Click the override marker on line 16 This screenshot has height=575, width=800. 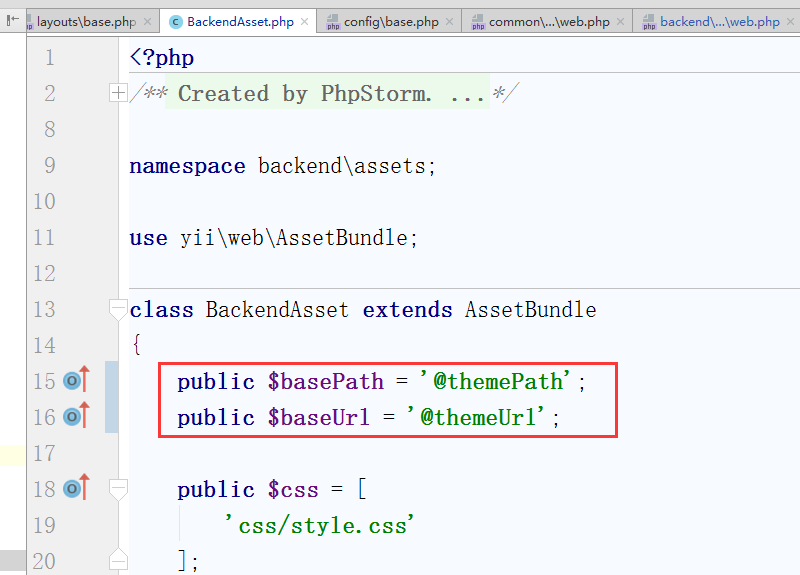point(77,416)
